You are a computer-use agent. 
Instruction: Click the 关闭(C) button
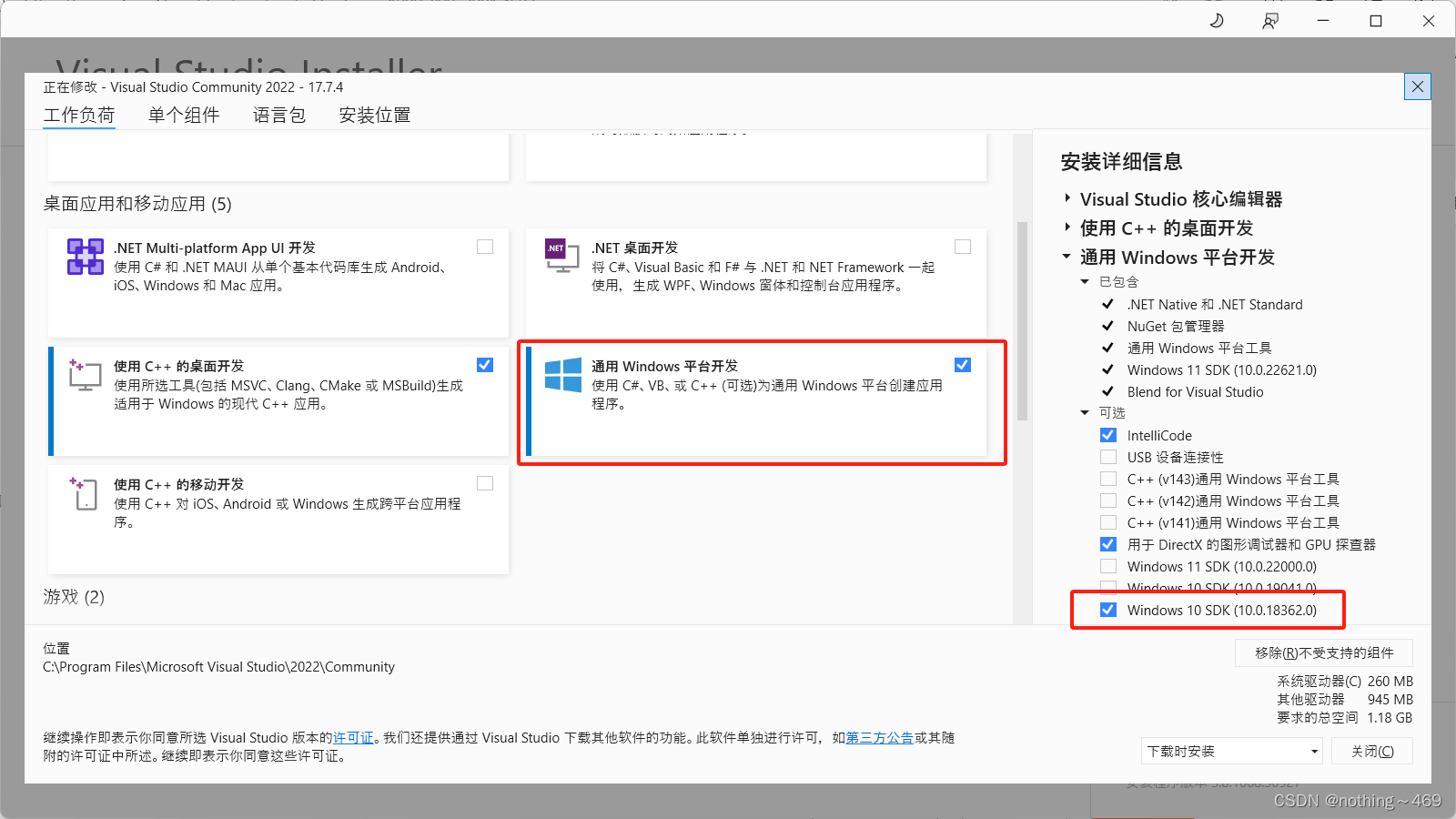1371,751
